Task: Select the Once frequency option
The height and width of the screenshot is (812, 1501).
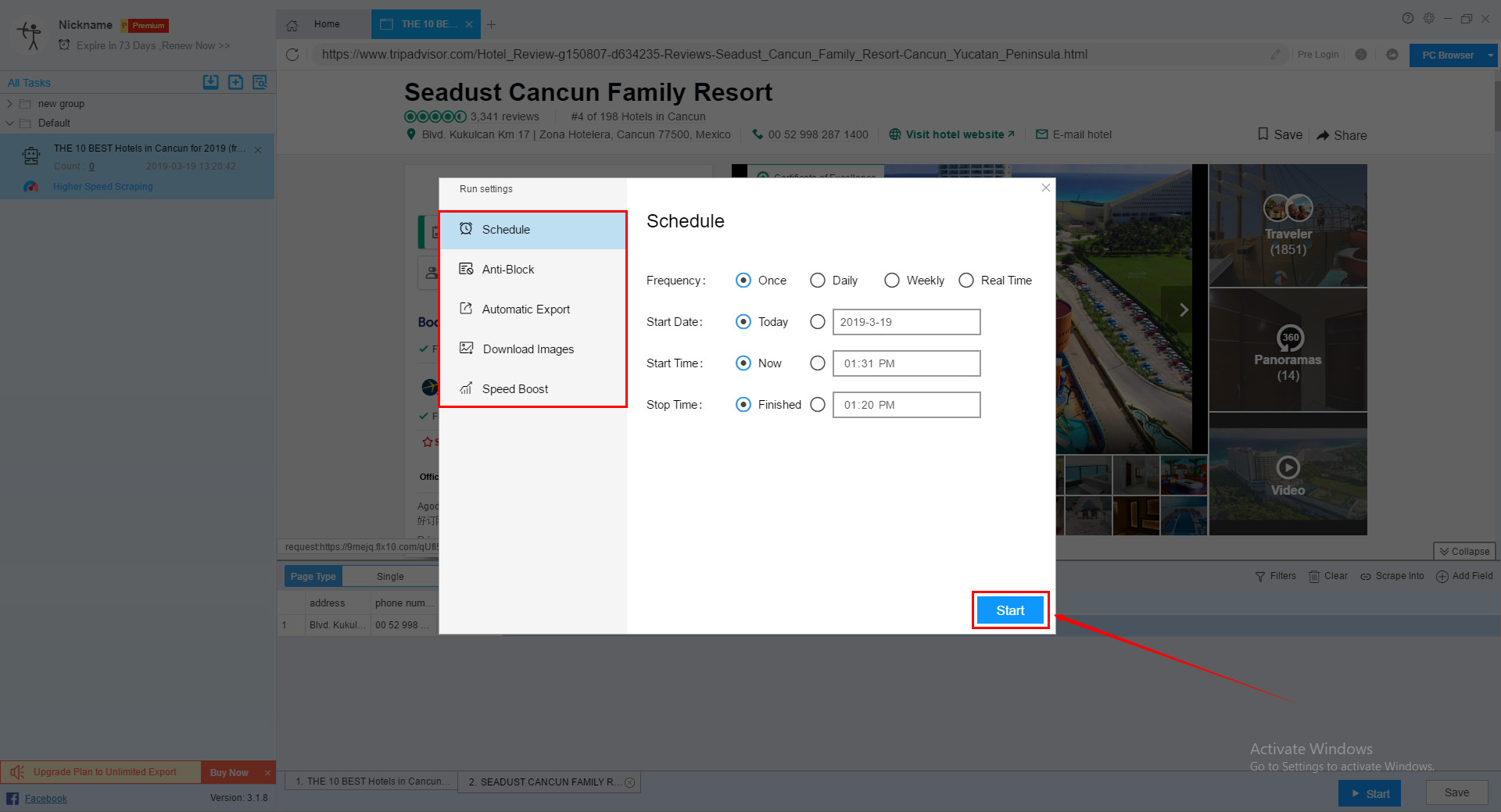Action: coord(743,281)
